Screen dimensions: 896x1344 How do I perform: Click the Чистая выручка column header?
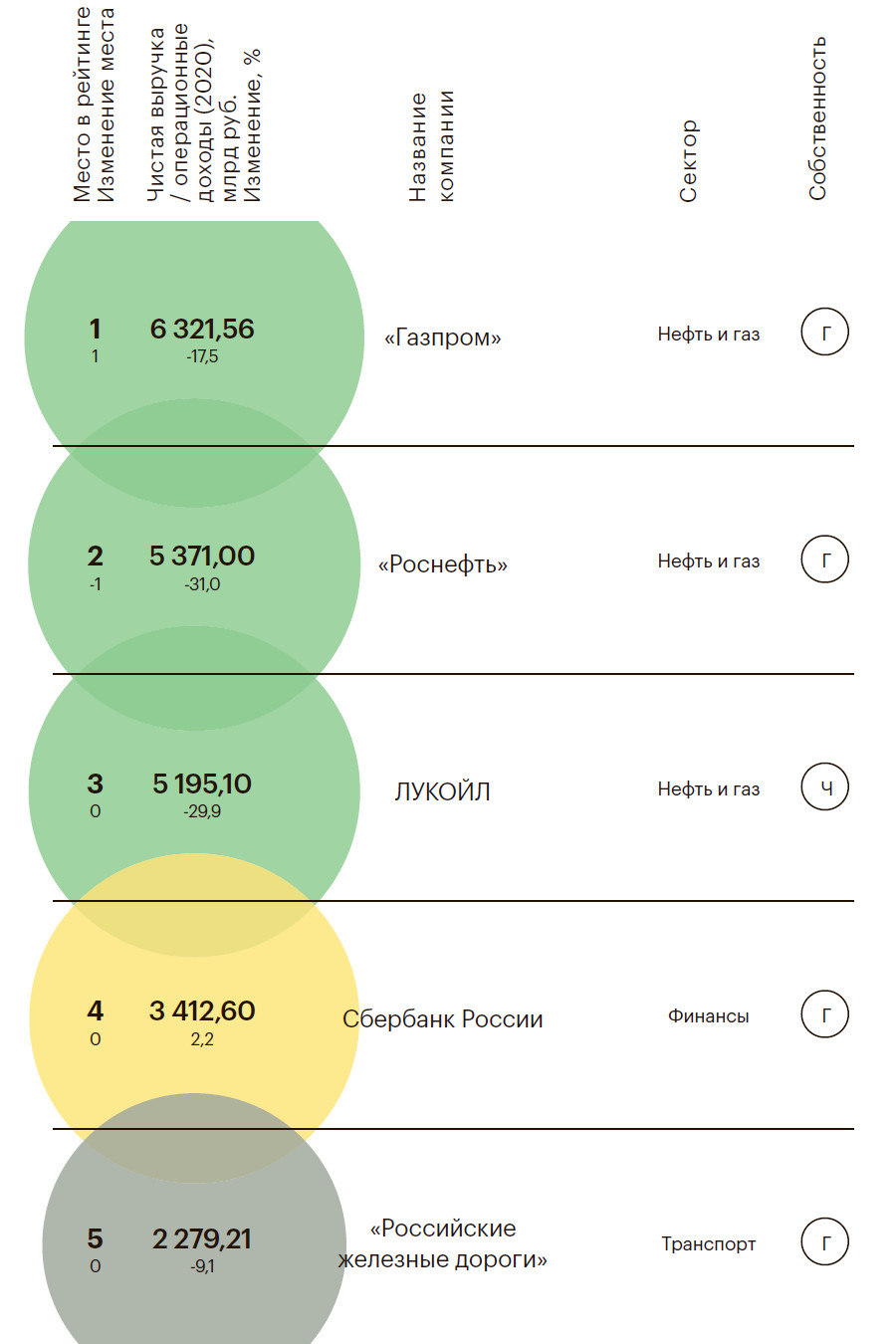pyautogui.click(x=204, y=114)
